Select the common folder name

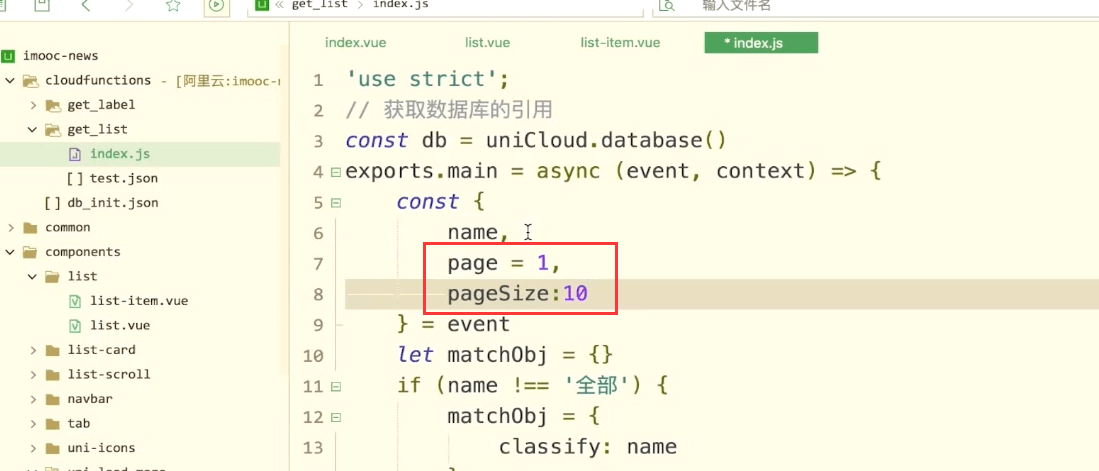point(67,228)
